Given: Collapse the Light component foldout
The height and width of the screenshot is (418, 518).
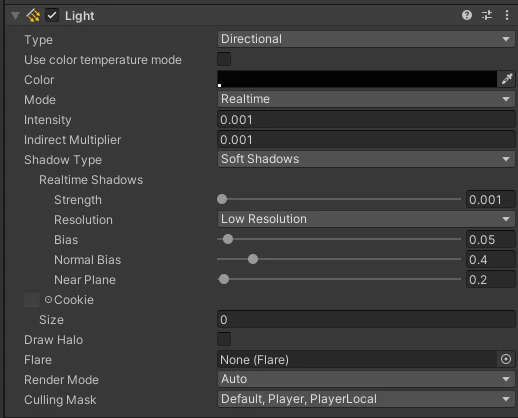Looking at the screenshot, I should [x=15, y=15].
